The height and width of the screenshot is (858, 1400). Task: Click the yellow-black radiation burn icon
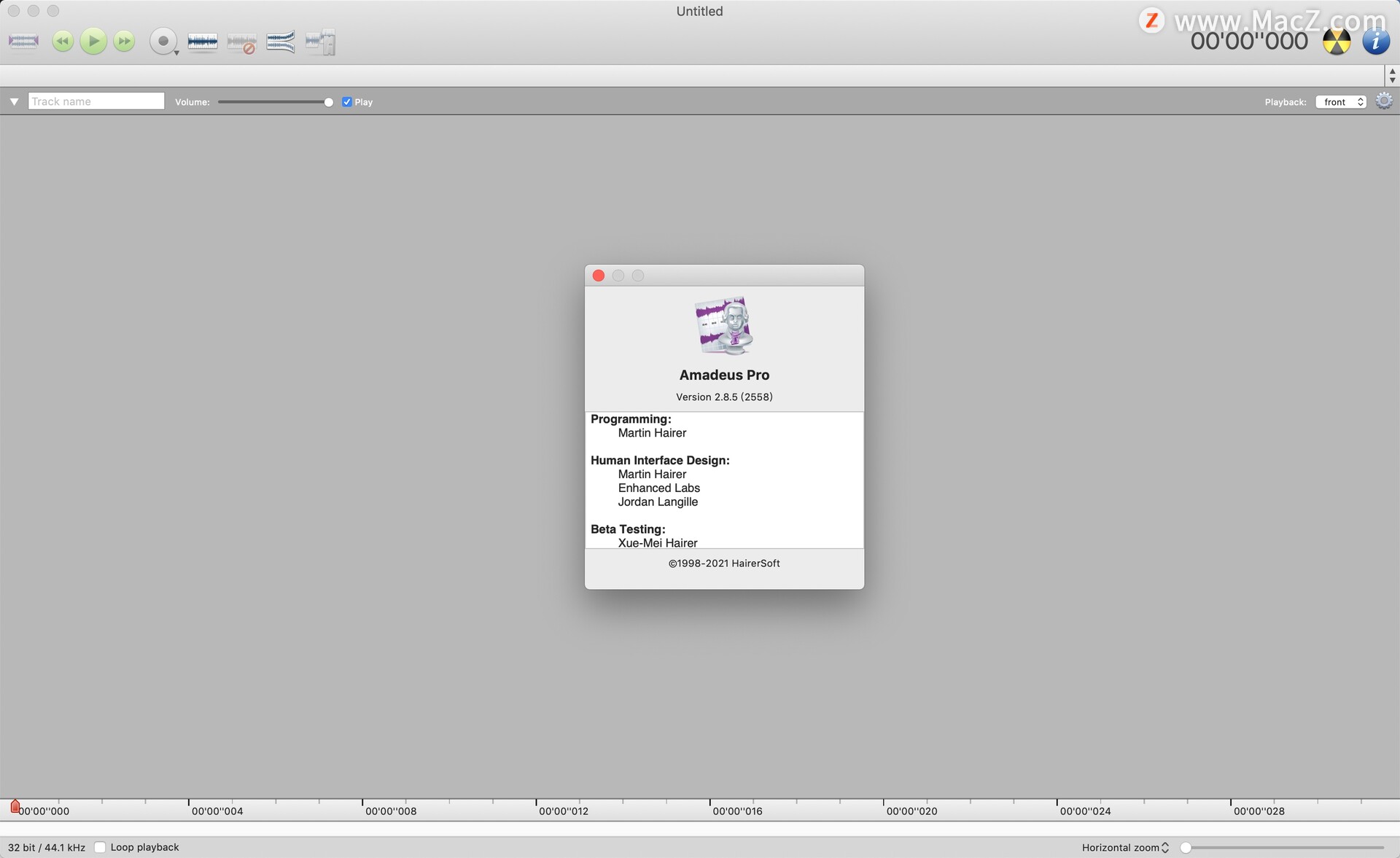(x=1337, y=42)
